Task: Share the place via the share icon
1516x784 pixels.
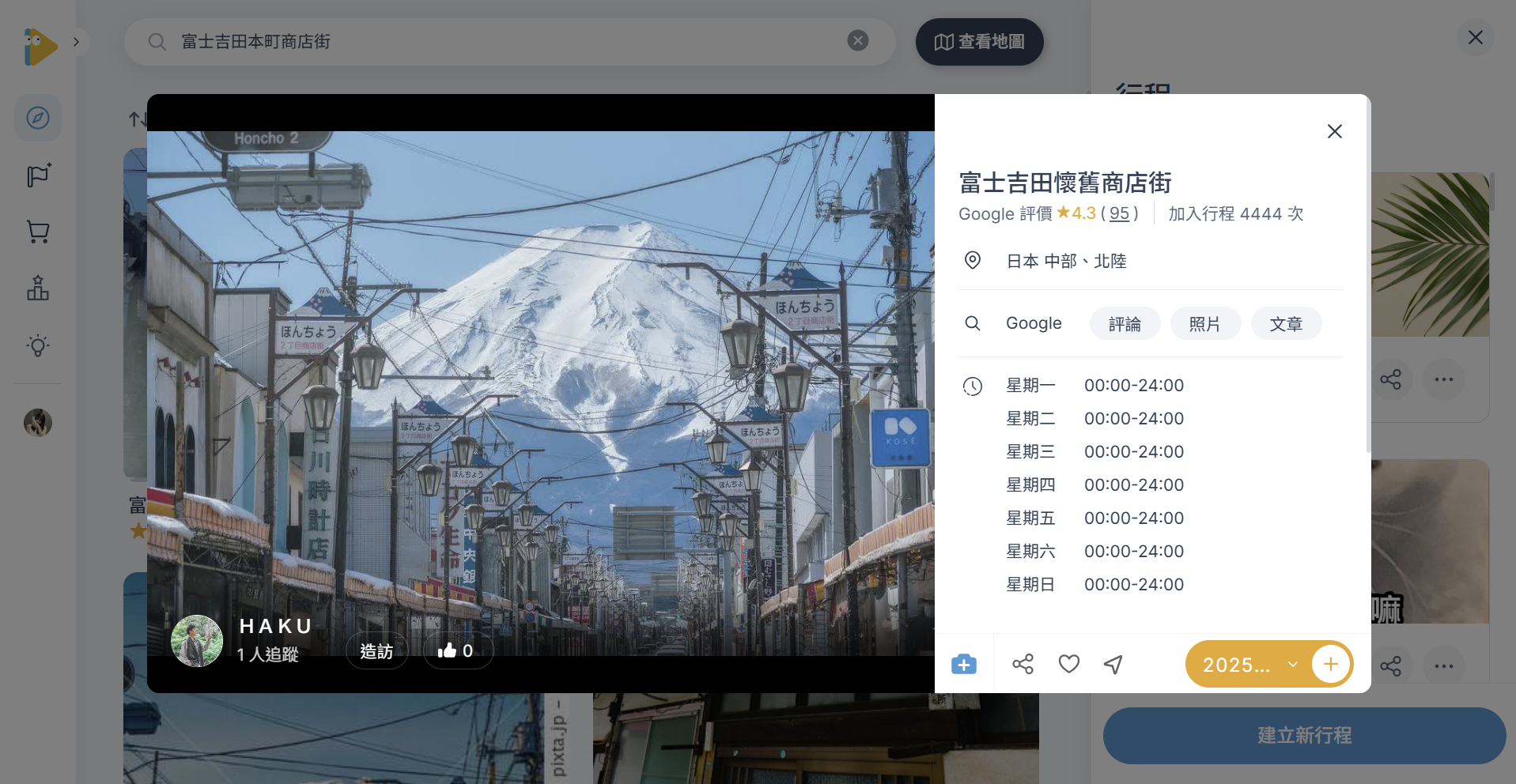Action: point(1023,664)
